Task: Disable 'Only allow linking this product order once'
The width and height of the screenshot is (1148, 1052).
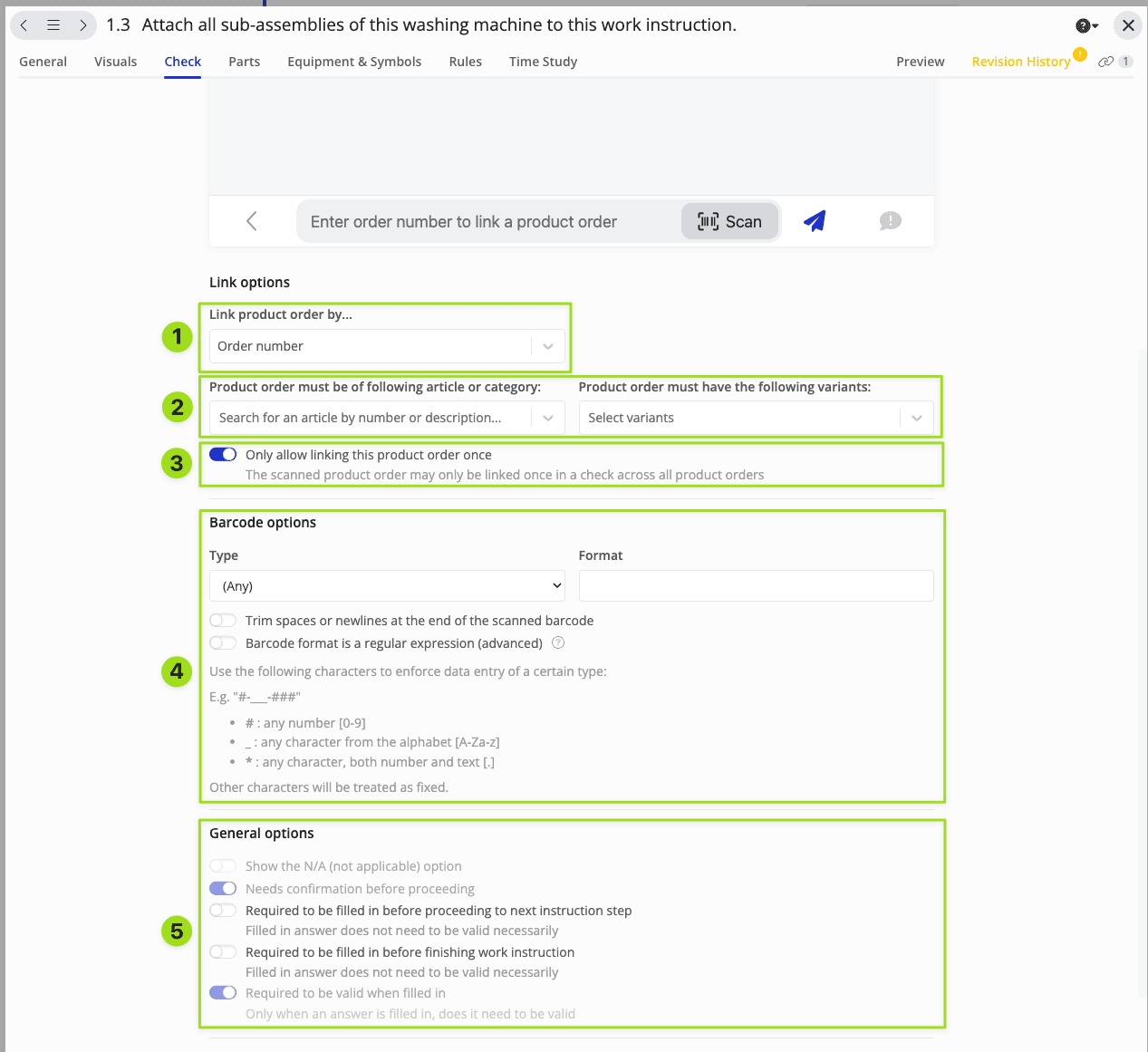Action: coord(222,454)
